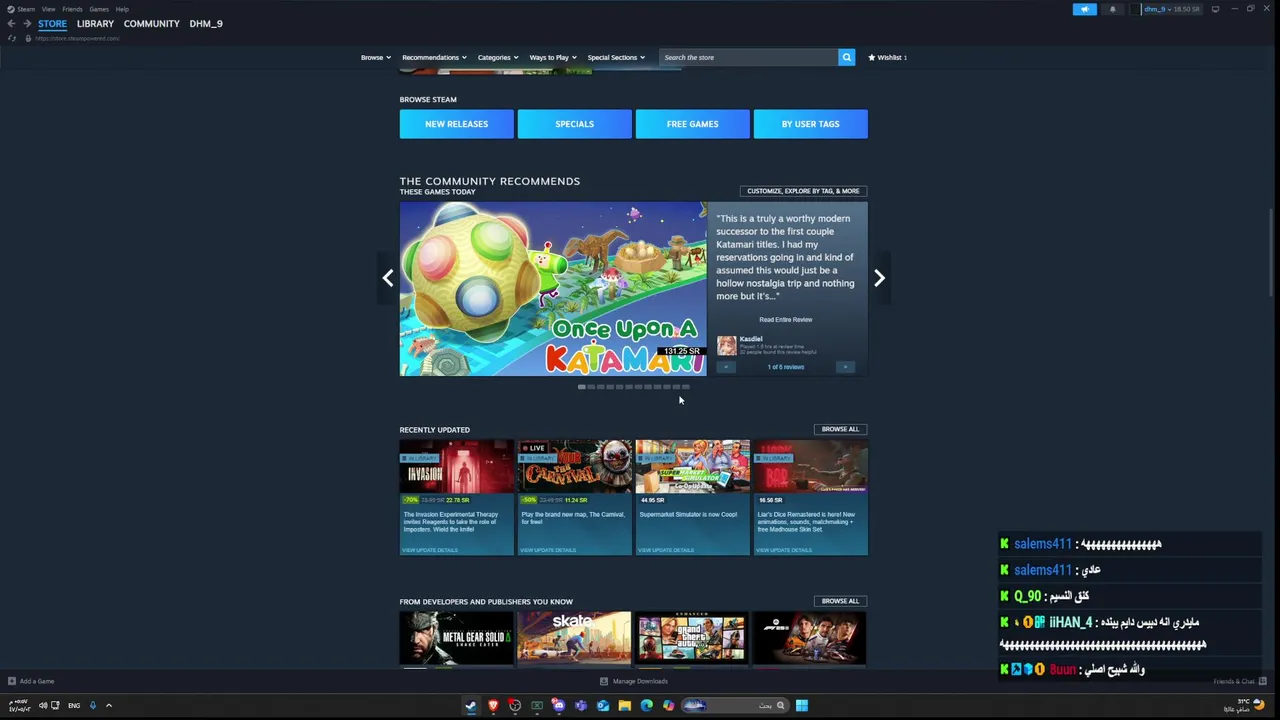Open the View menu
This screenshot has height=720, width=1280.
click(48, 9)
